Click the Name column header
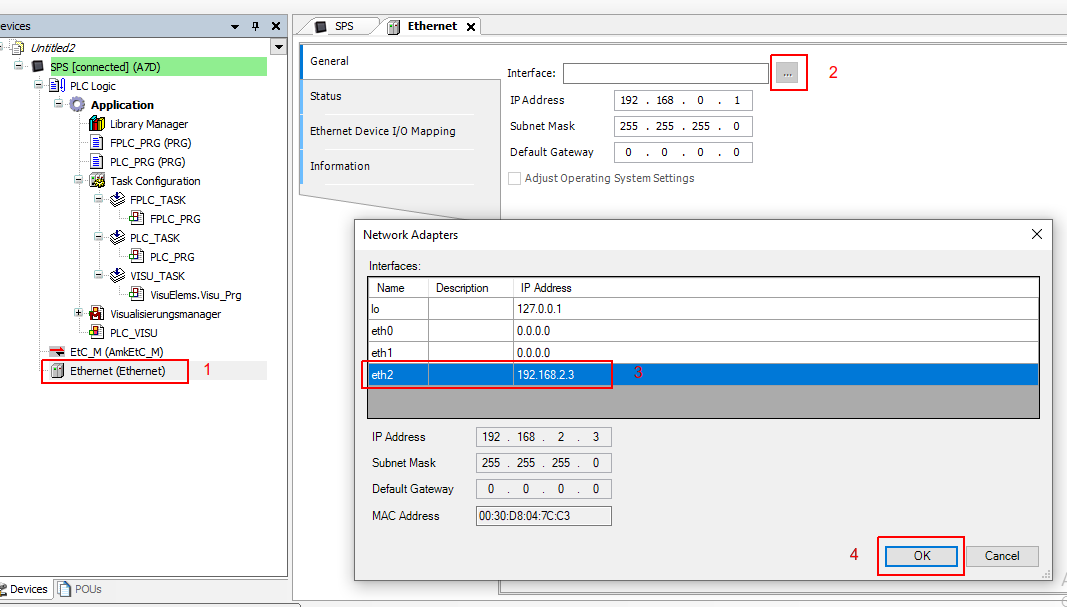This screenshot has width=1067, height=607. (398, 288)
